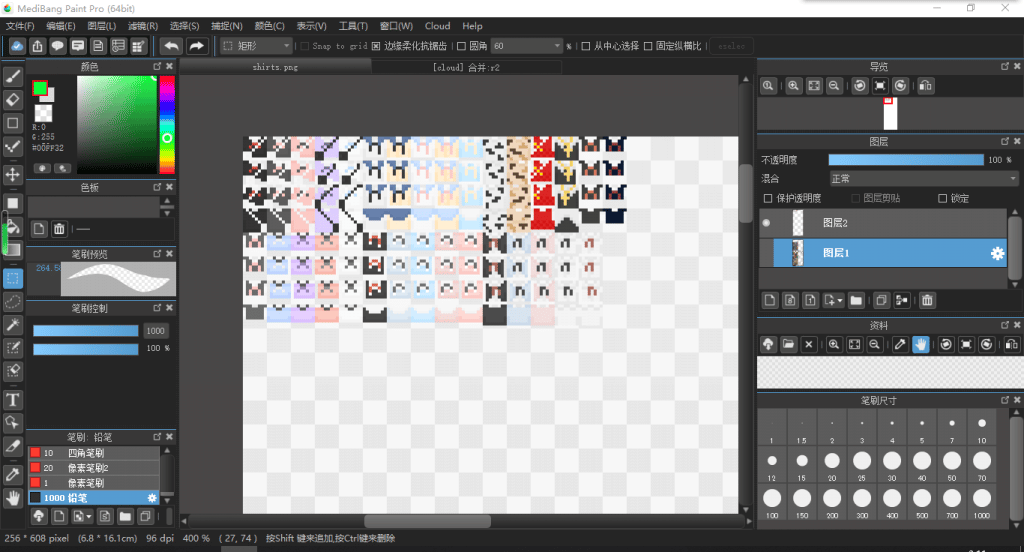Toggle the 锁定 layer checkbox
The height and width of the screenshot is (552, 1024).
942,199
